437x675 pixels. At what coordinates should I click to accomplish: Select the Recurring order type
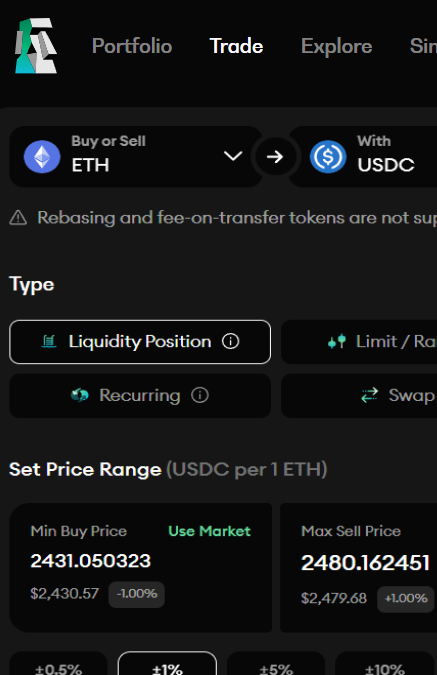click(x=140, y=396)
